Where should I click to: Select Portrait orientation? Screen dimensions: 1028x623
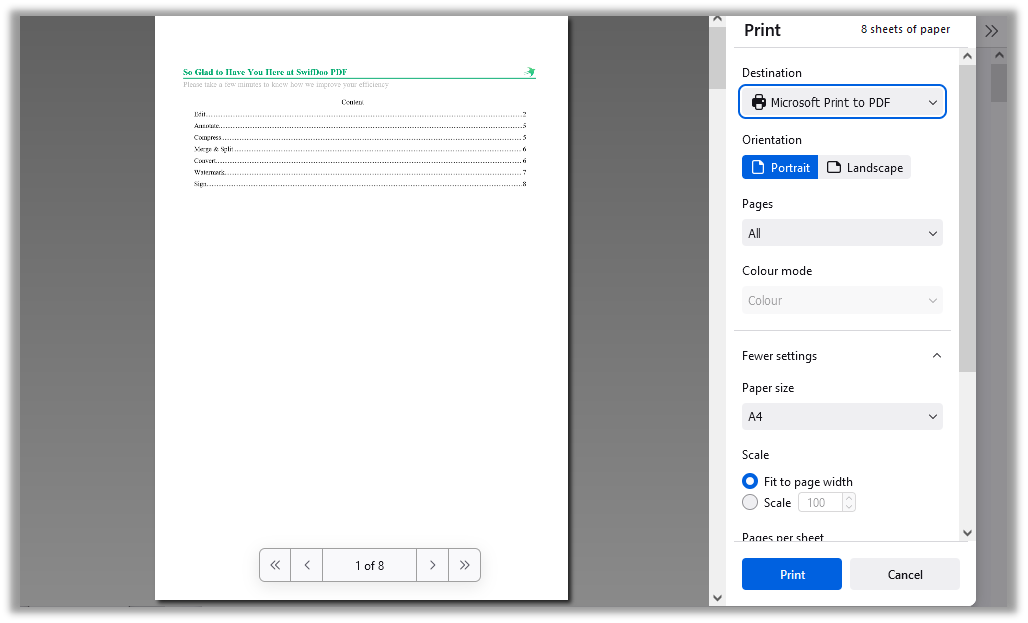coord(780,167)
